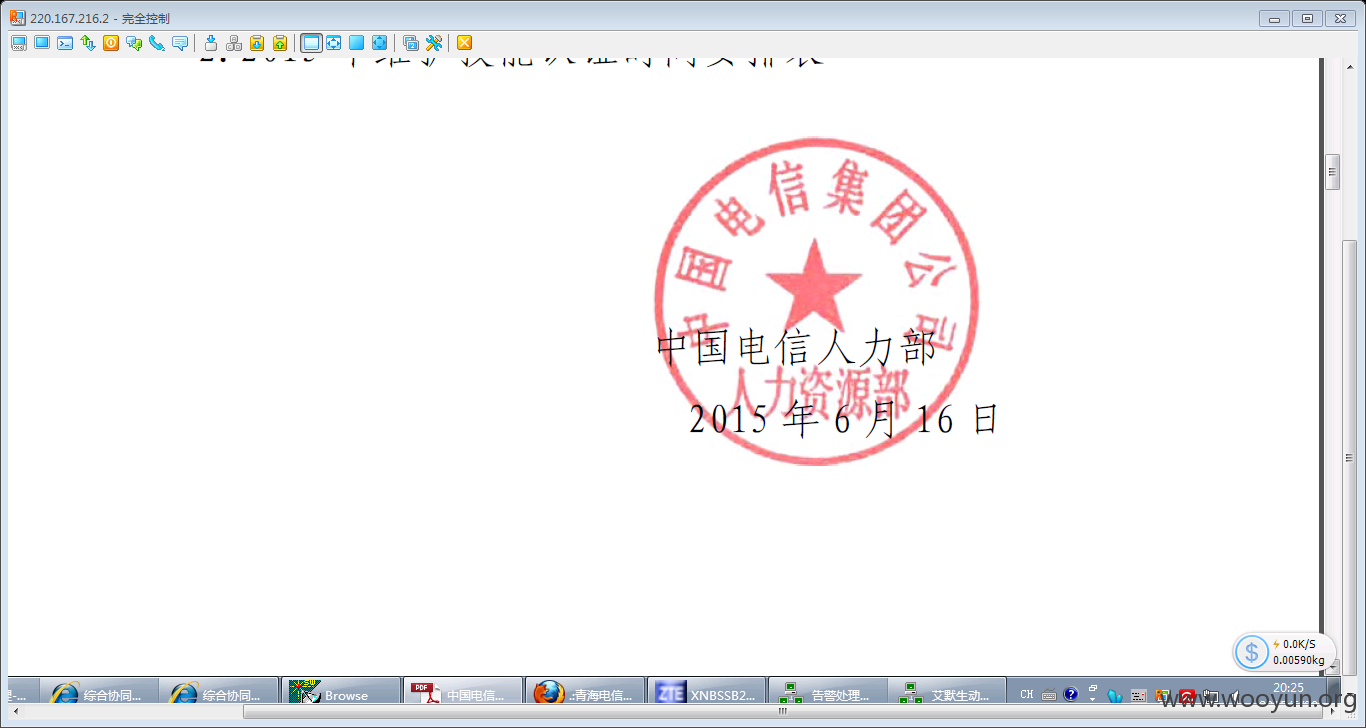
Task: Select Normal view mode icon
Action: pyautogui.click(x=311, y=43)
